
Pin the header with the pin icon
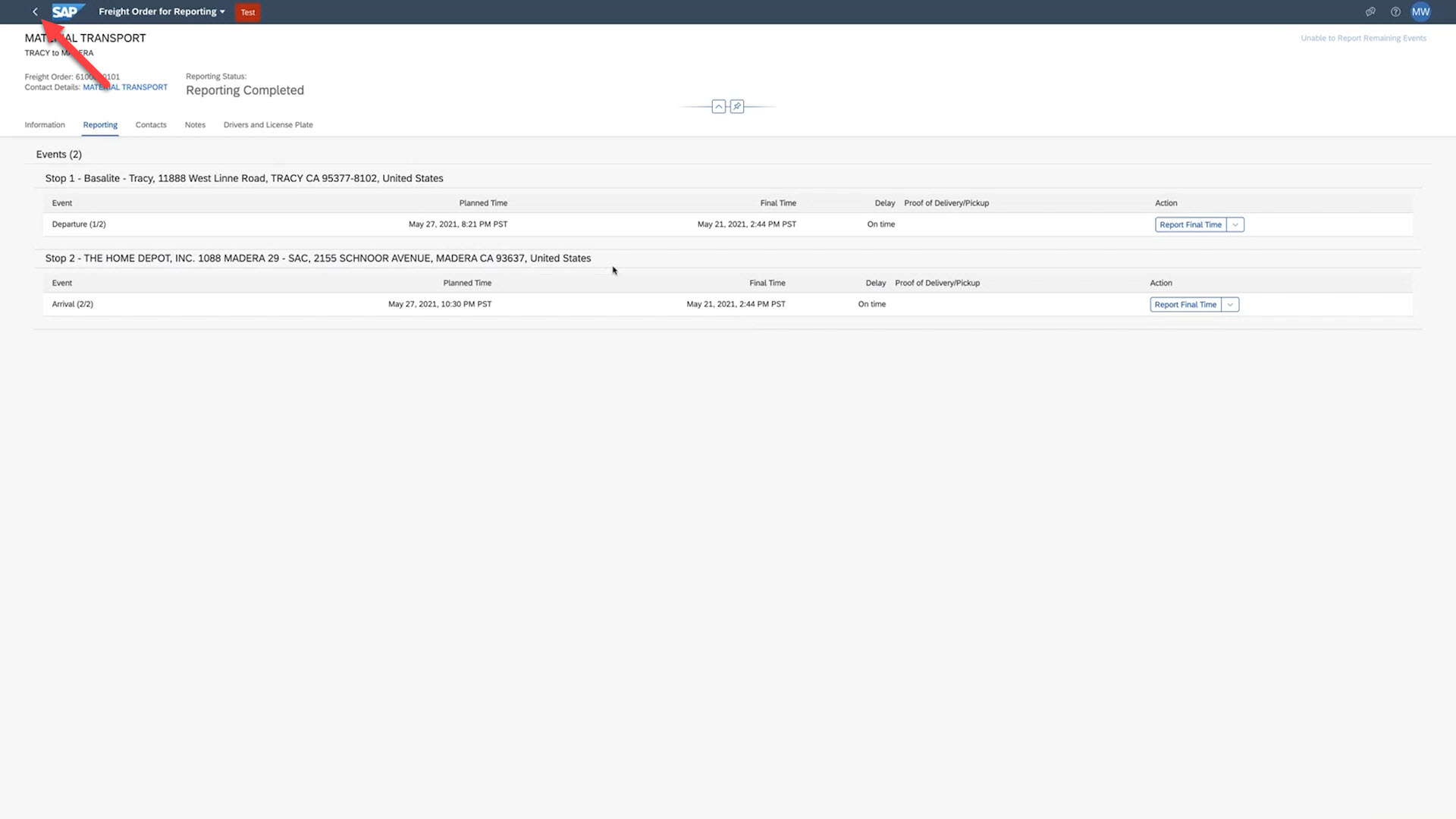click(x=737, y=107)
